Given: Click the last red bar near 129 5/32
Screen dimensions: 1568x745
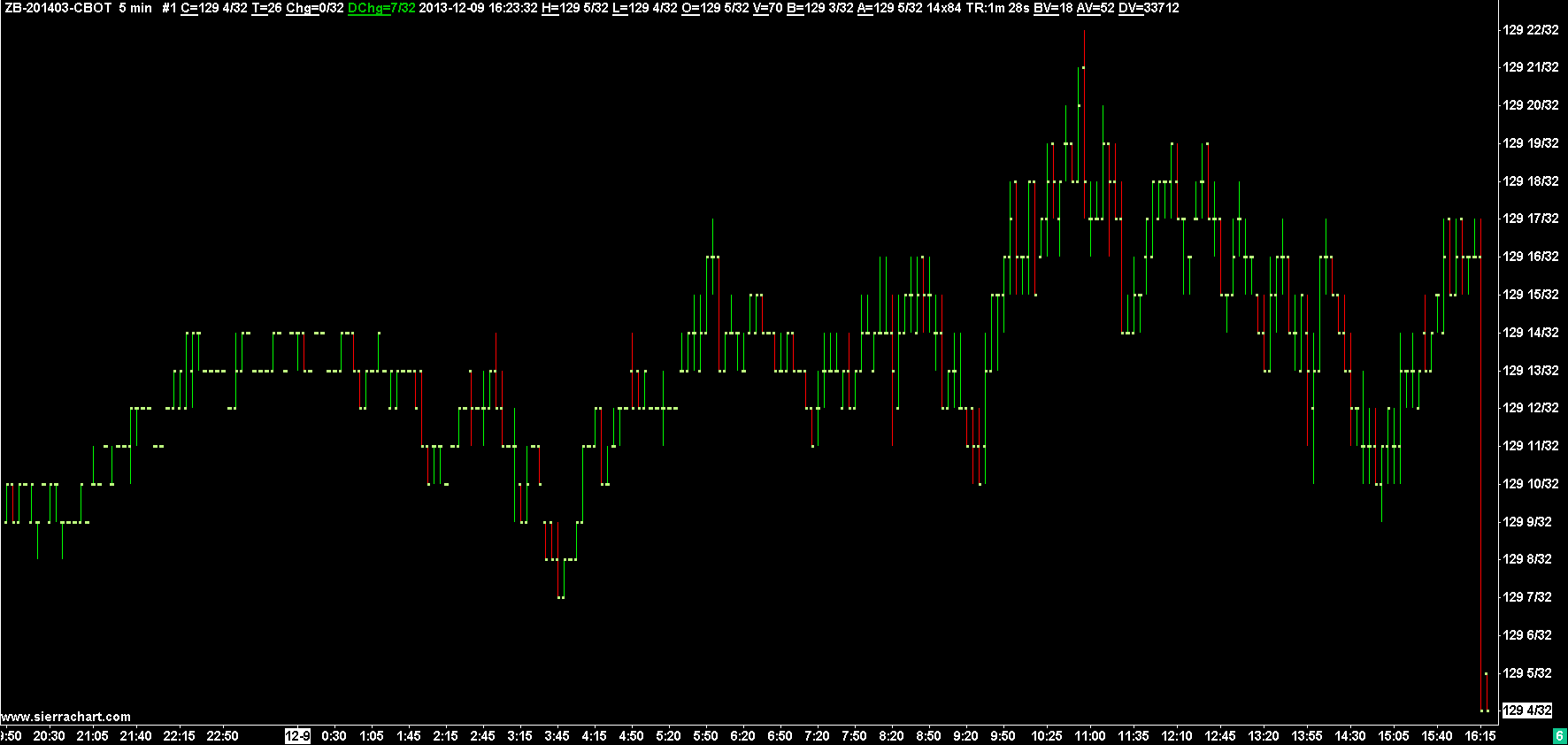Looking at the screenshot, I should 1487,692.
